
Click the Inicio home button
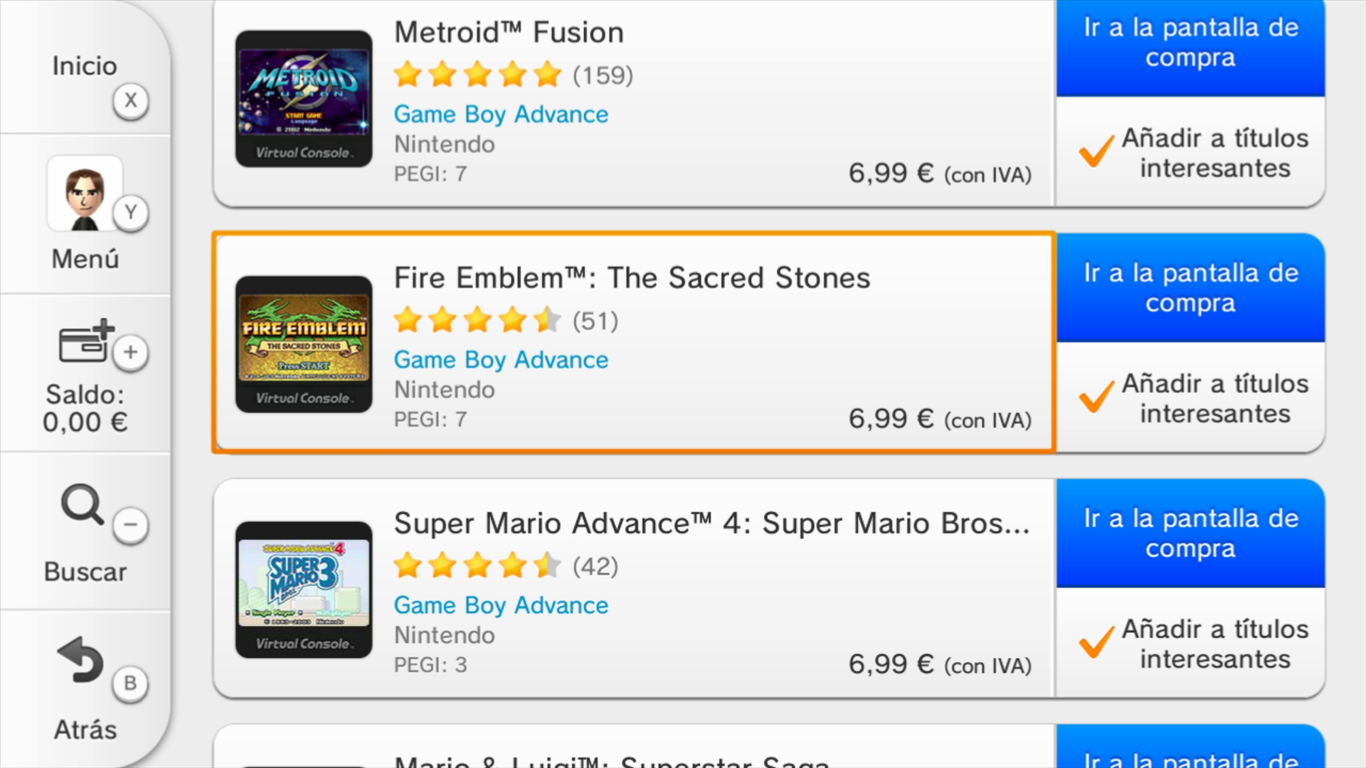[x=85, y=67]
